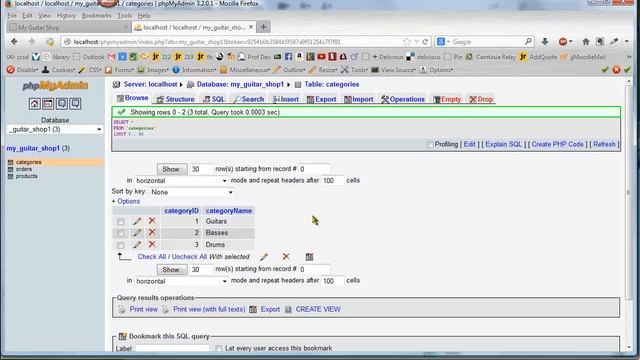640x360 pixels.
Task: Open a new tab with plus button
Action: (x=264, y=27)
